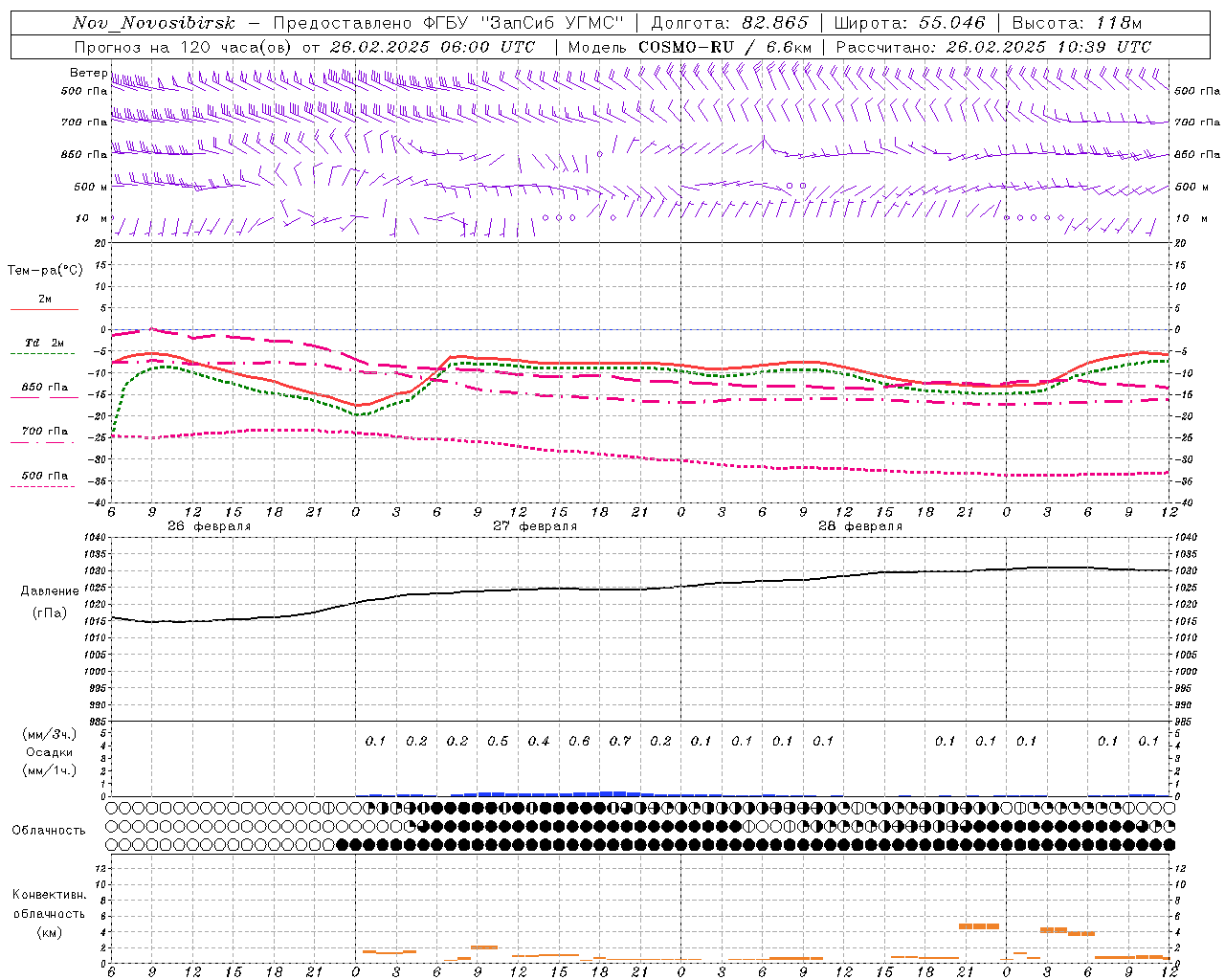
Task: Click the 'Ветер' wind panel label
Action: pos(88,73)
